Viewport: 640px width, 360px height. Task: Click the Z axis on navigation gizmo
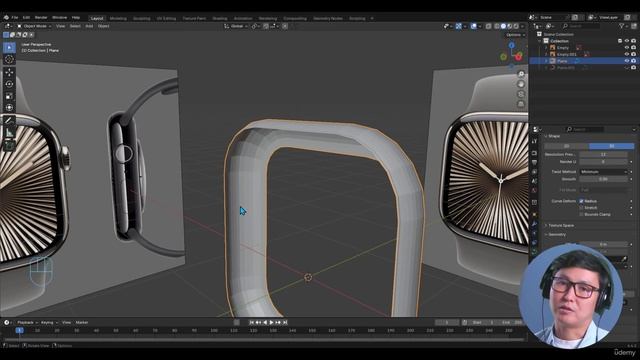(x=511, y=46)
